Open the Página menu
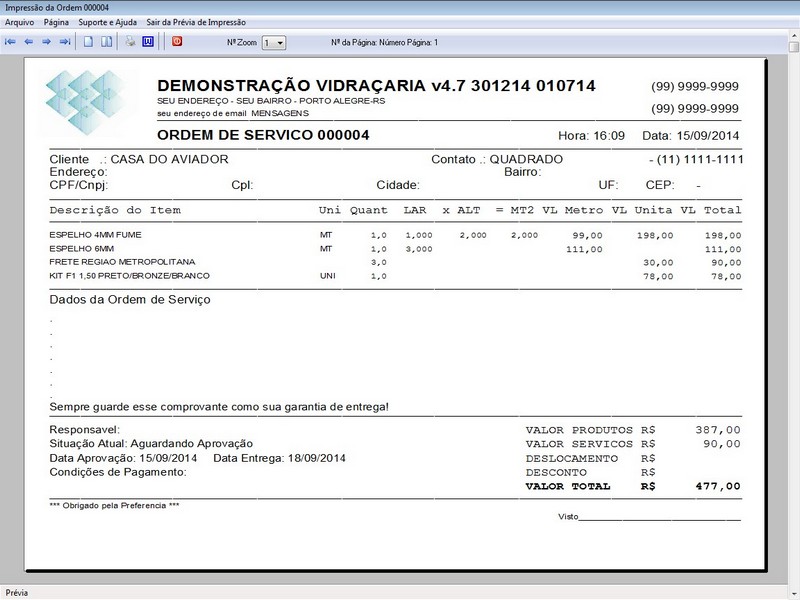800x600 pixels. 56,22
